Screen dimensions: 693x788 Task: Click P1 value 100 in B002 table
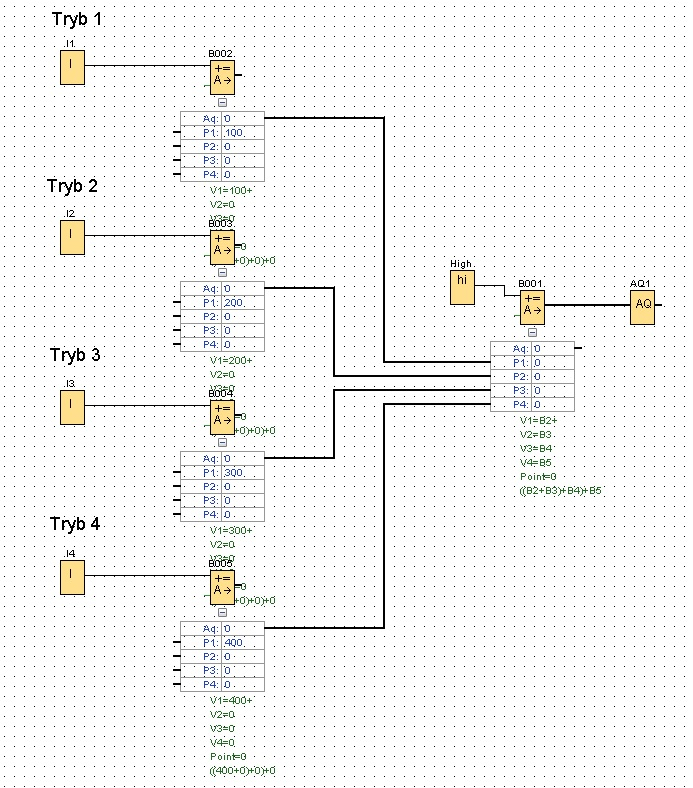pos(243,133)
